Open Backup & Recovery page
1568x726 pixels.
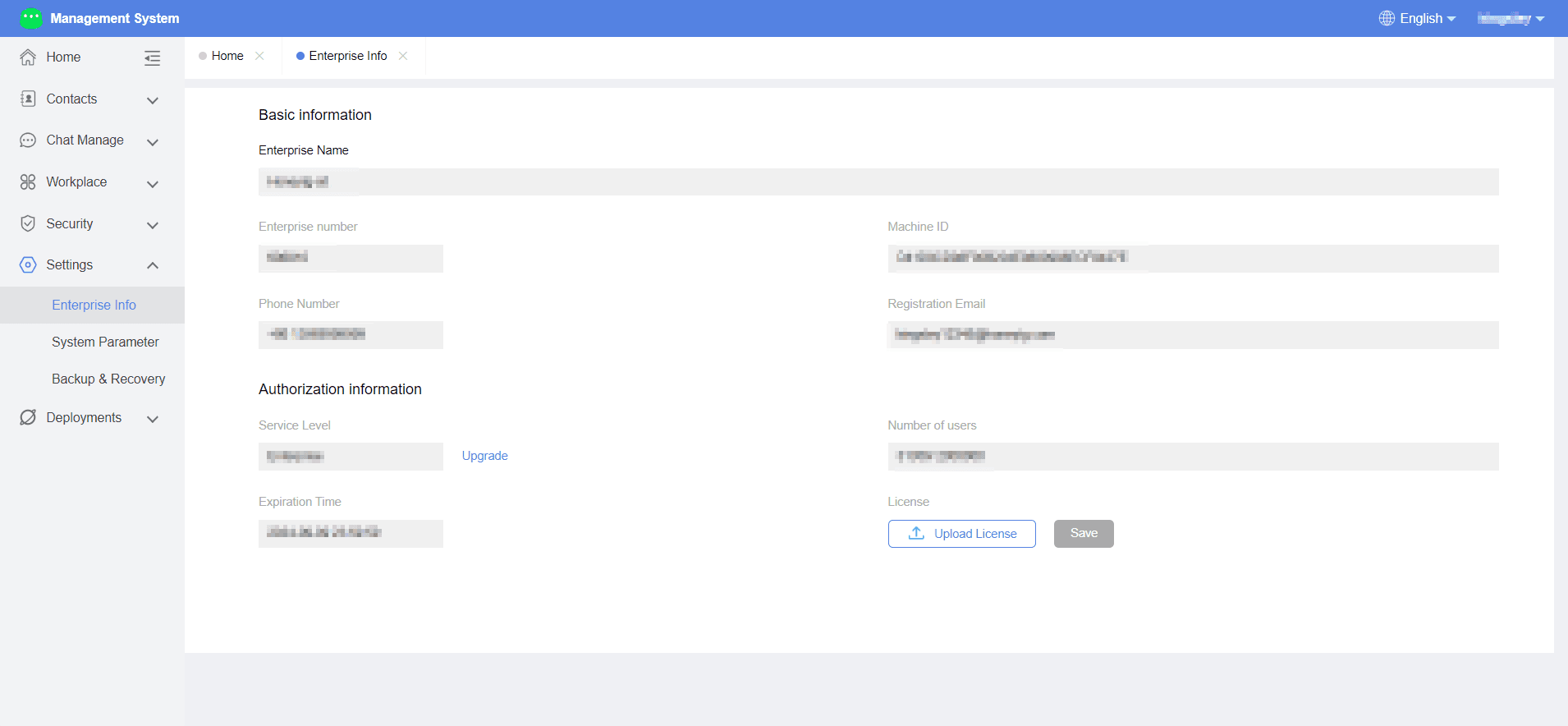[108, 379]
